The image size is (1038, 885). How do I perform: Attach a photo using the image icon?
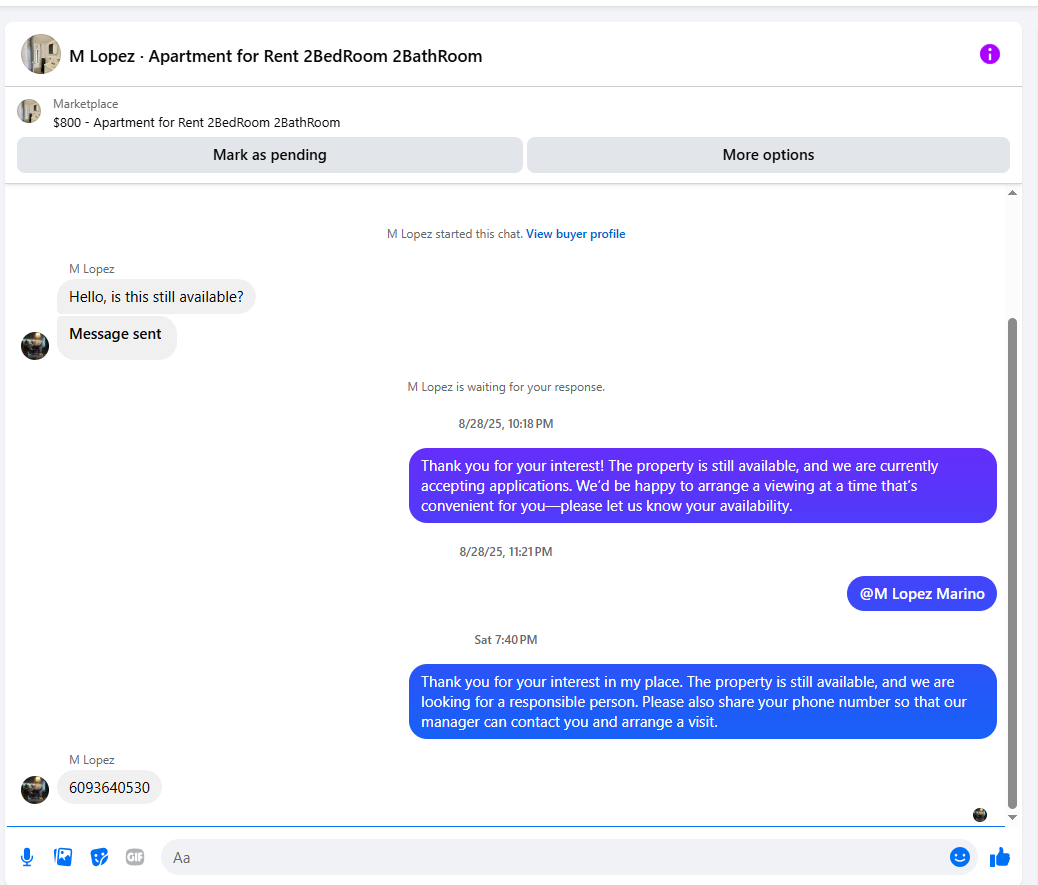pyautogui.click(x=63, y=857)
